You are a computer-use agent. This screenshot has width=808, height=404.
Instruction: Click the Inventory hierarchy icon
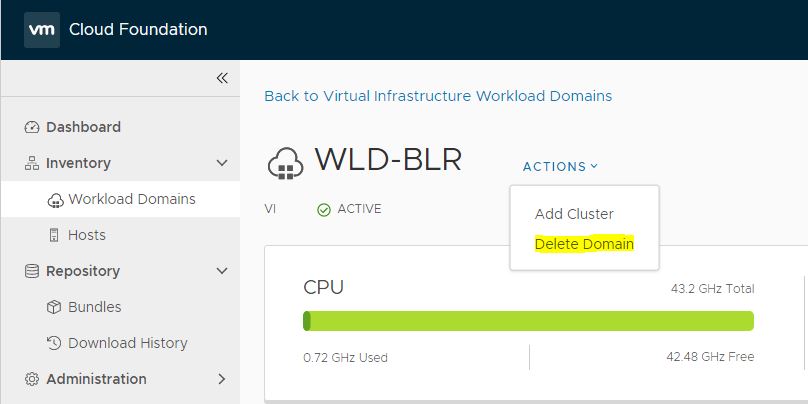point(32,163)
